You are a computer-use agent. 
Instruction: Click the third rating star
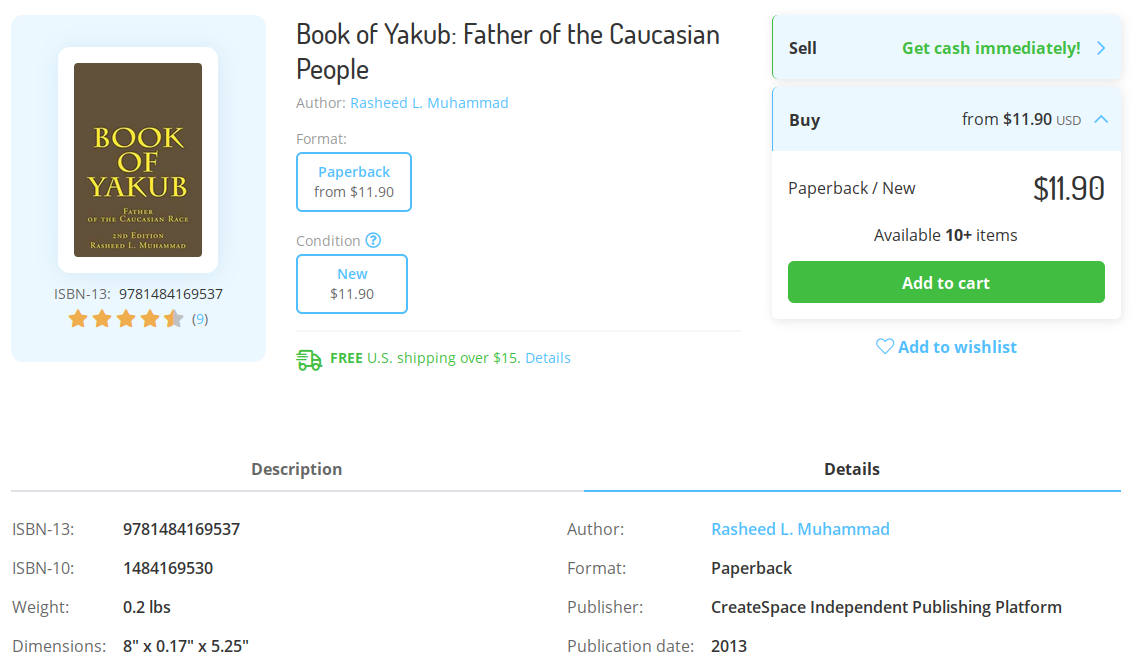click(x=126, y=319)
